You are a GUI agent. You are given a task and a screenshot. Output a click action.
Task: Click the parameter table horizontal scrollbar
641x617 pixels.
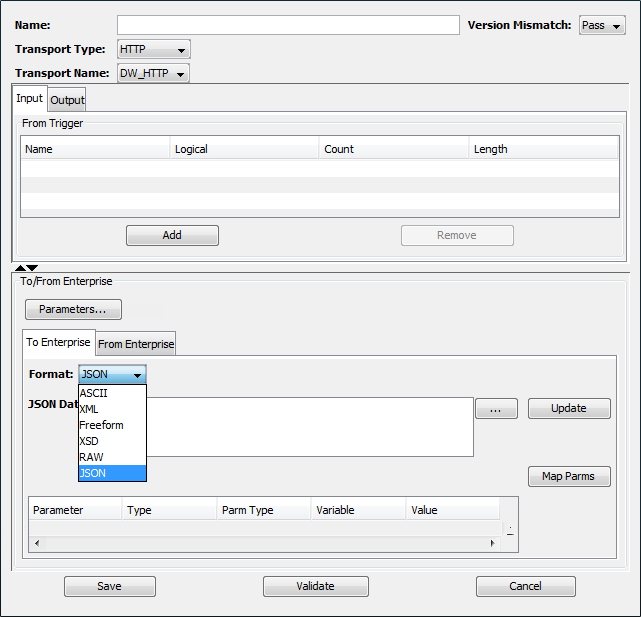tap(264, 543)
